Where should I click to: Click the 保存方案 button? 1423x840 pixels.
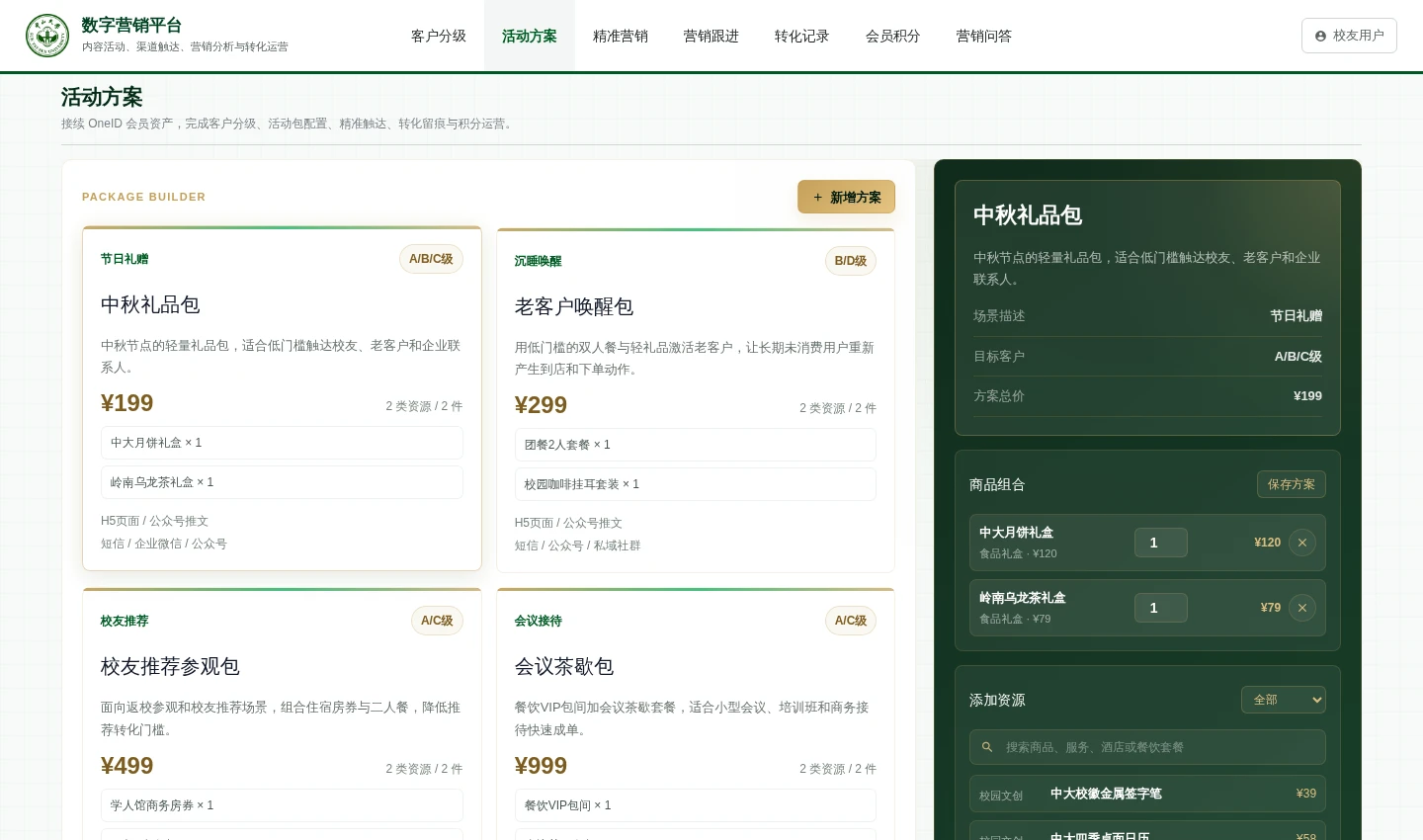click(x=1292, y=484)
